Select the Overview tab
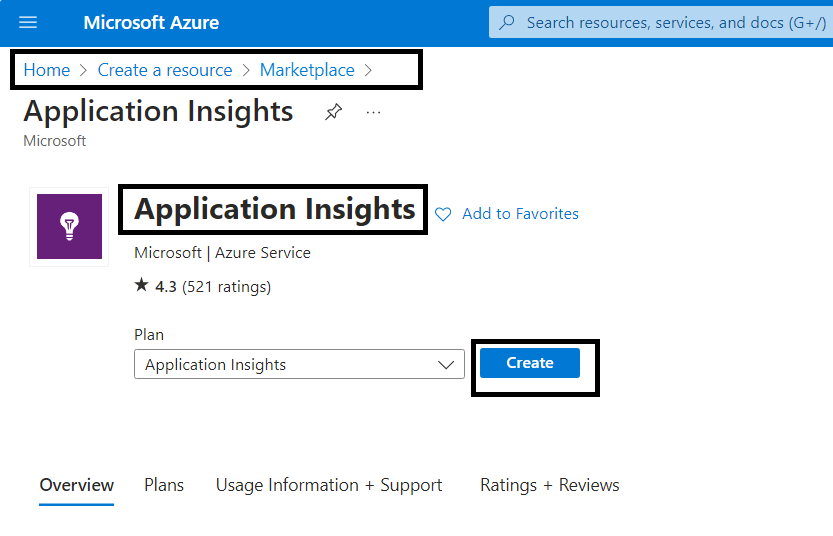 [x=76, y=485]
